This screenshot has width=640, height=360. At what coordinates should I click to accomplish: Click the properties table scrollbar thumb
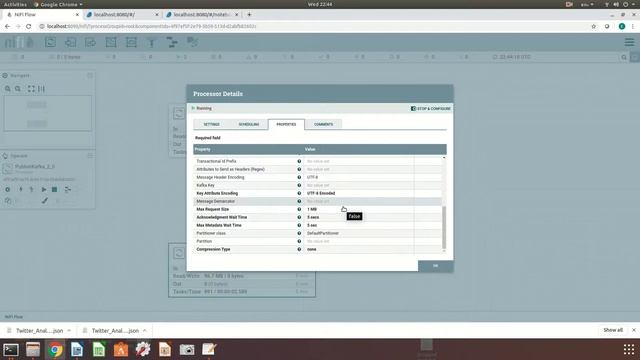(444, 227)
